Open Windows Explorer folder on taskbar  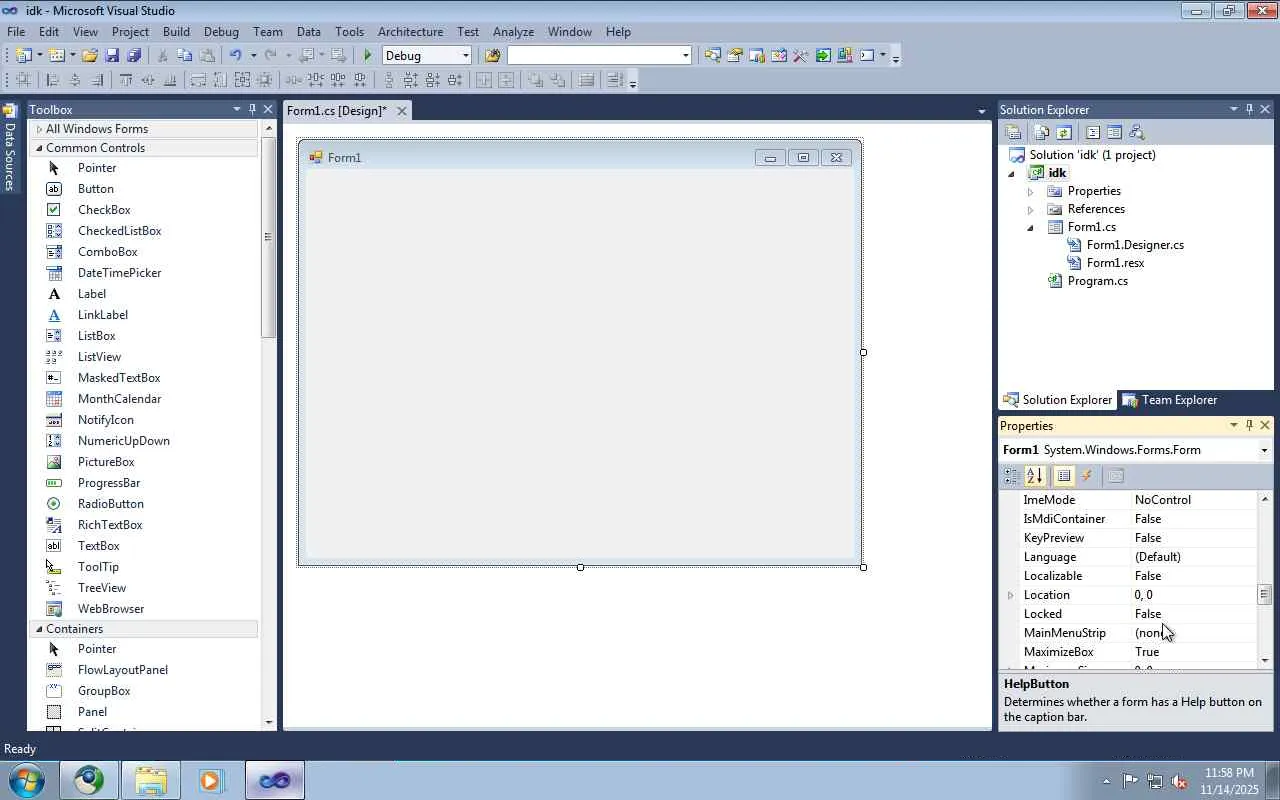pos(150,780)
